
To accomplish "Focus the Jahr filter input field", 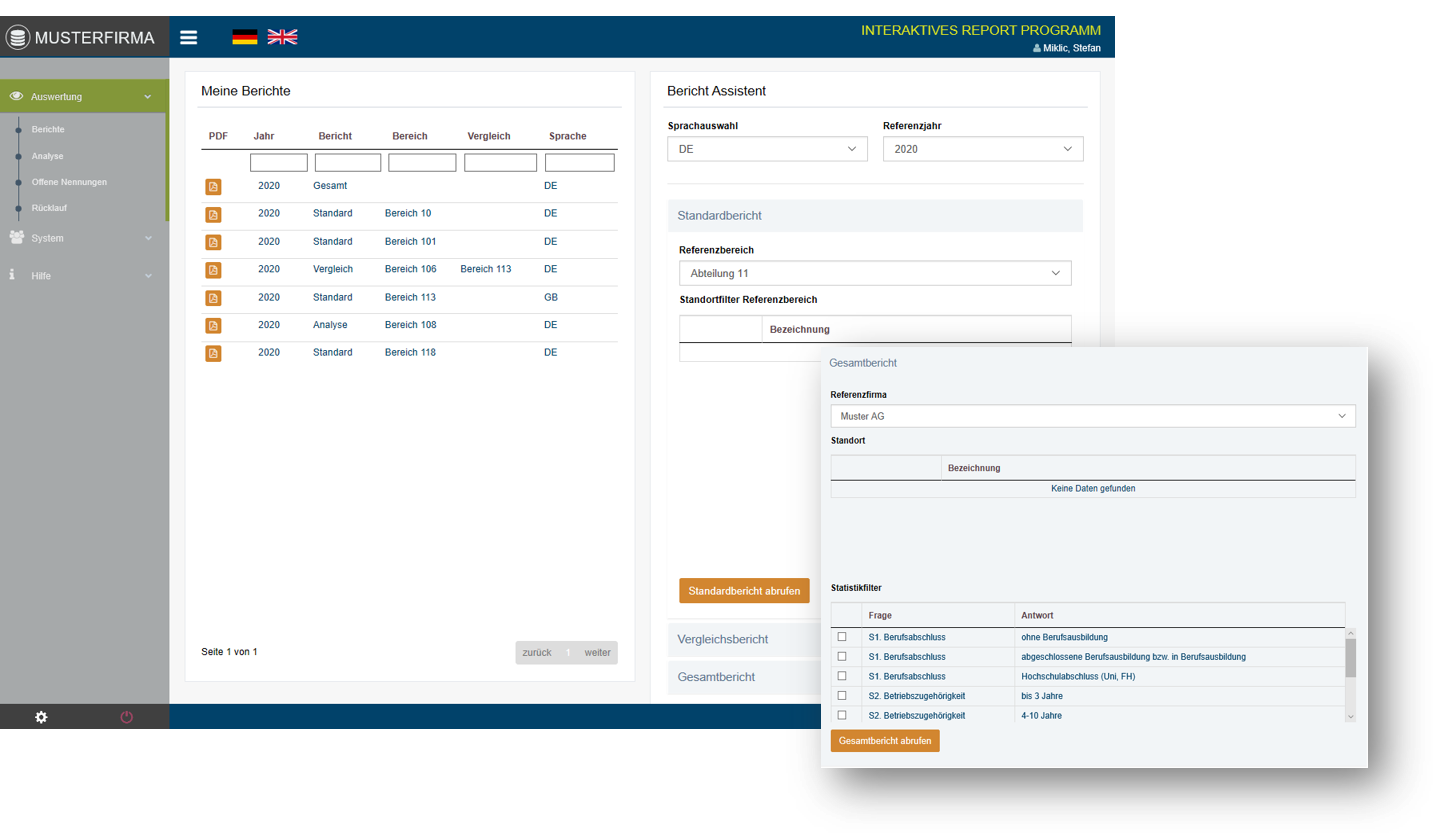I will coord(279,163).
